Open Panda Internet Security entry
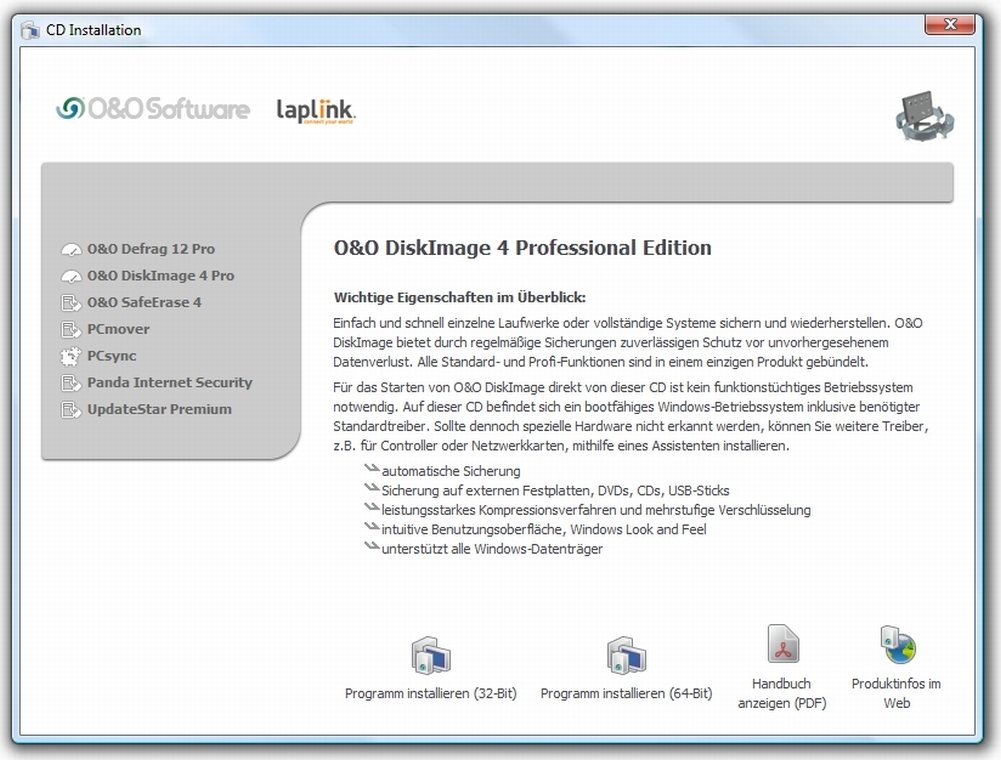Image resolution: width=1001 pixels, height=760 pixels. click(170, 383)
